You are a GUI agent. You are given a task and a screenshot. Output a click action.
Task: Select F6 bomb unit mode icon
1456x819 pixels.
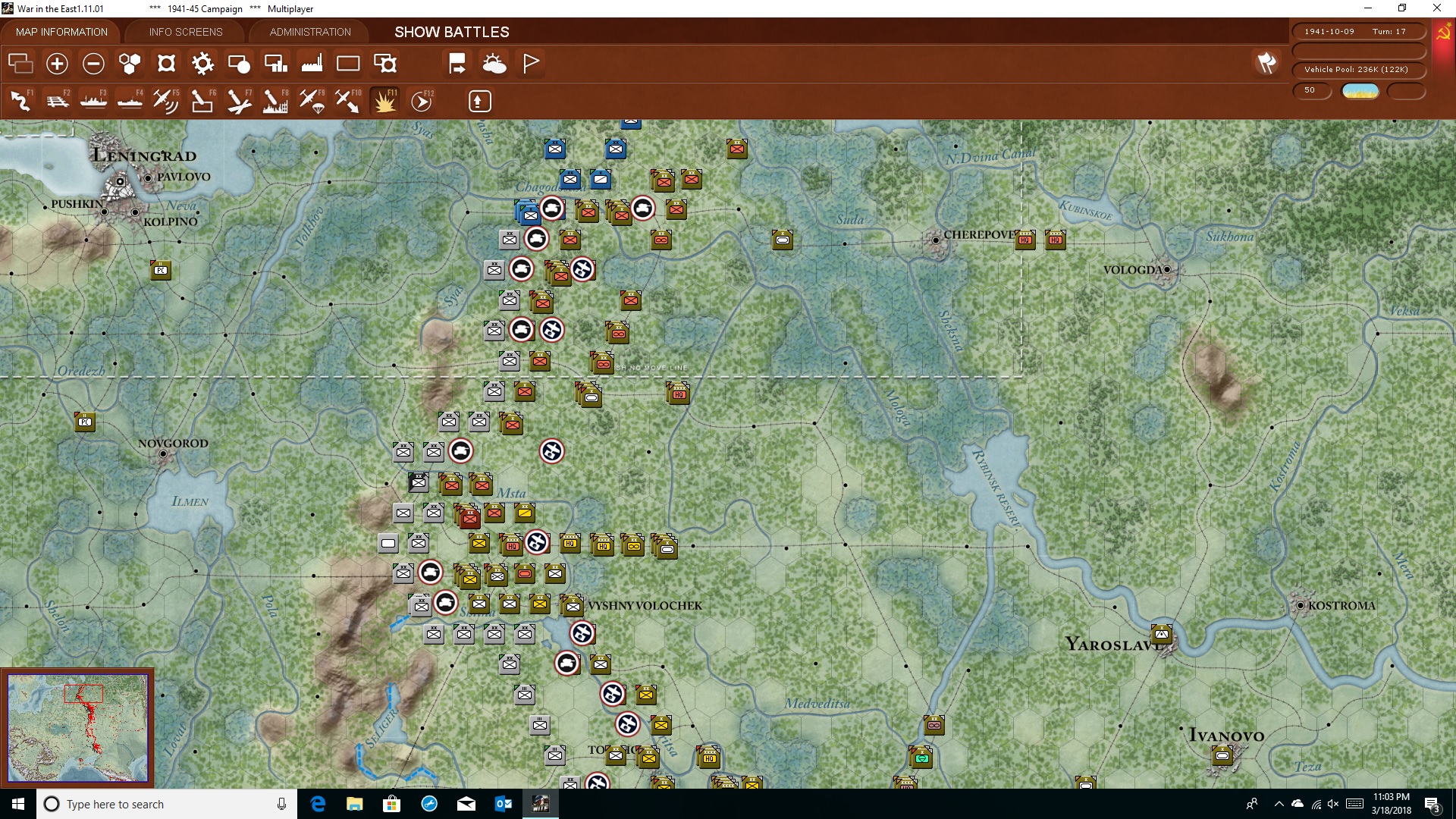(x=202, y=101)
